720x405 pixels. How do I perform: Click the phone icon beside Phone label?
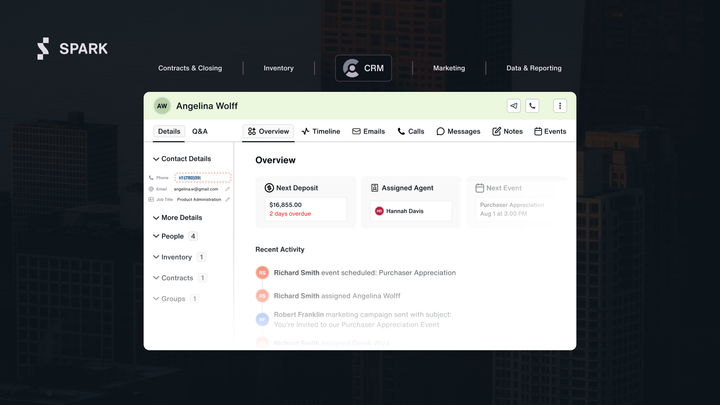pyautogui.click(x=151, y=178)
